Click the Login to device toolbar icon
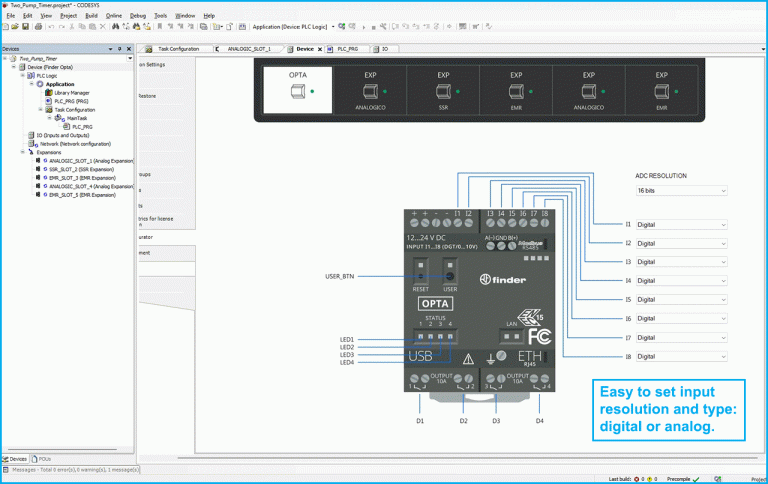This screenshot has width=768, height=484. tap(341, 26)
